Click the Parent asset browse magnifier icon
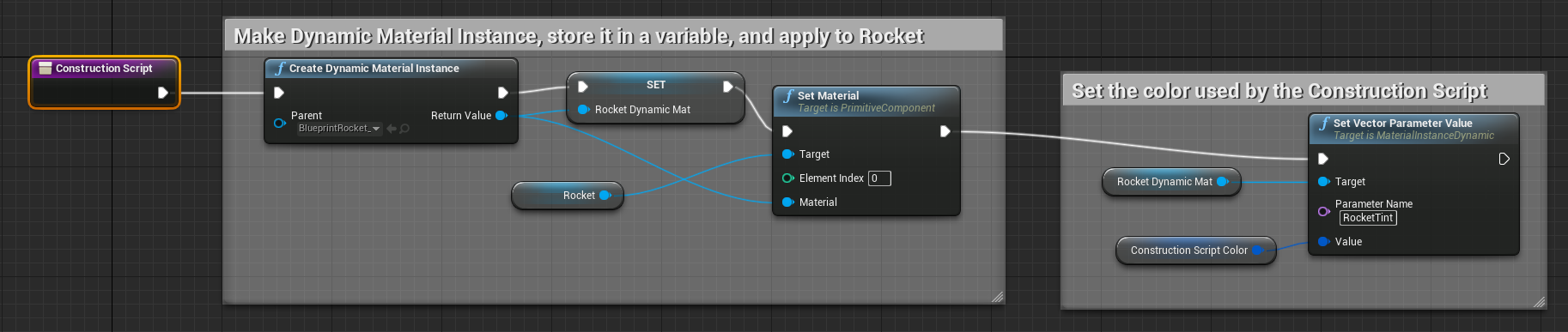 pos(404,129)
